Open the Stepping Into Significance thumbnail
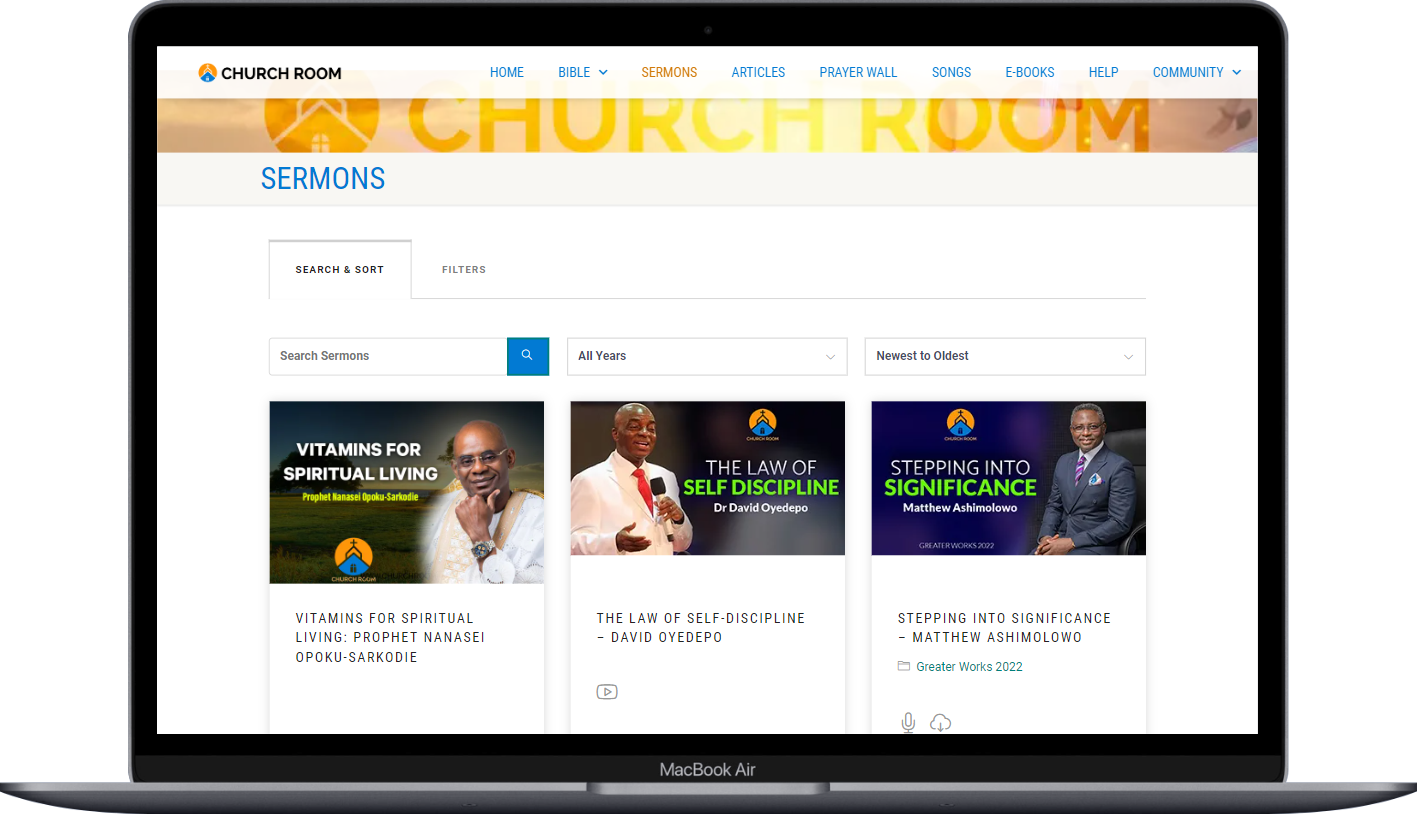1417x814 pixels. [1008, 478]
